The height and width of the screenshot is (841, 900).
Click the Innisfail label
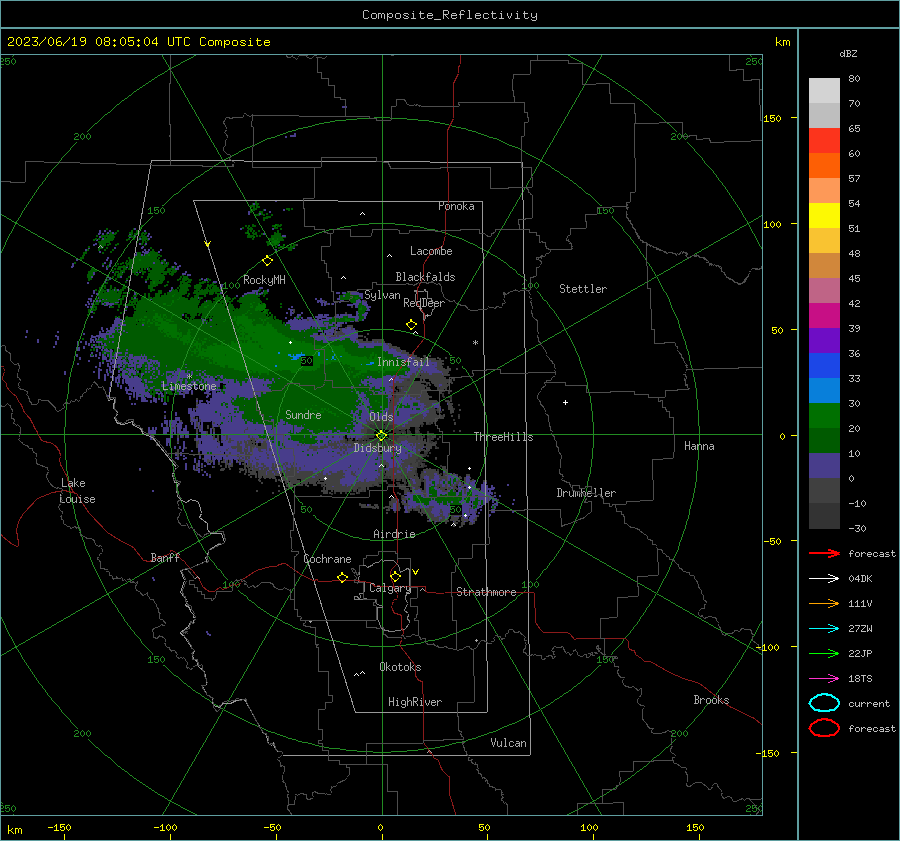coord(403,362)
